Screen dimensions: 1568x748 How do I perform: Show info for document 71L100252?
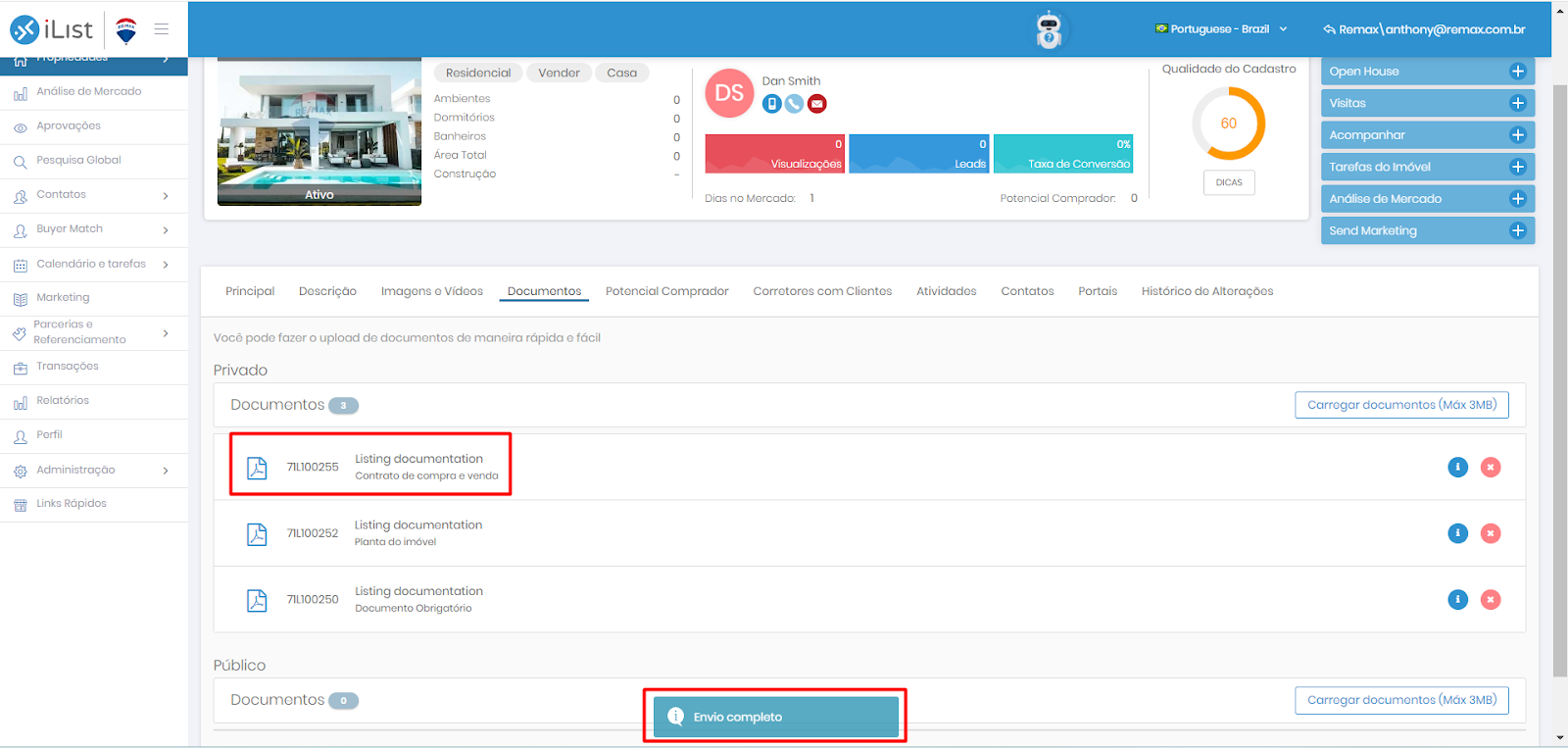(1458, 533)
